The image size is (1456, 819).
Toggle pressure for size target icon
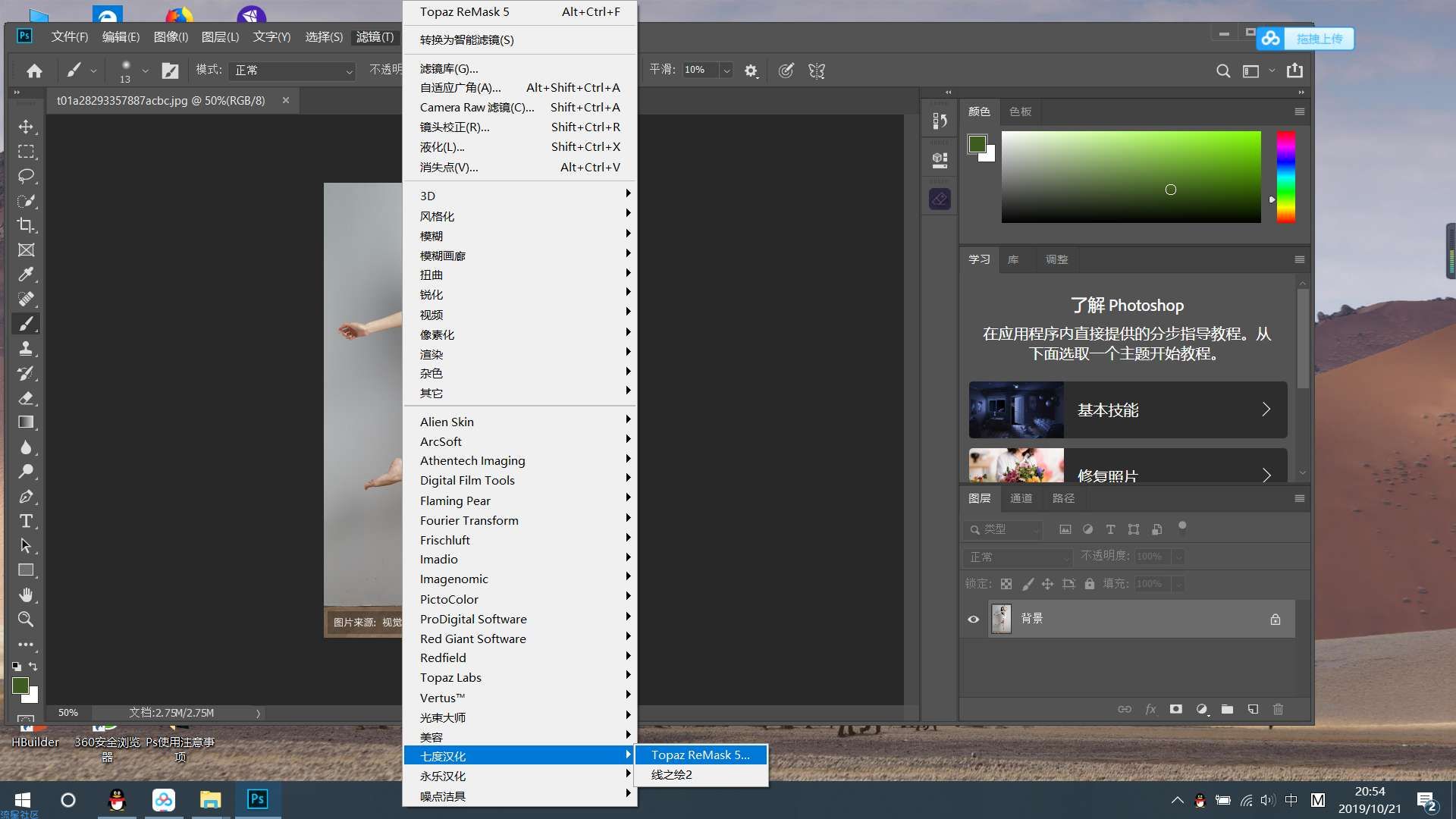tap(786, 71)
